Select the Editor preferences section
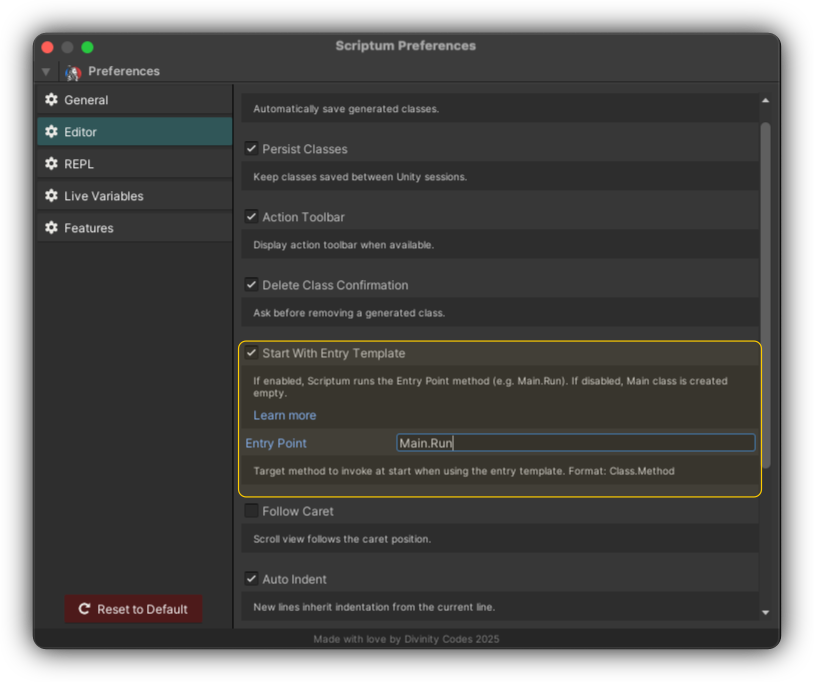The height and width of the screenshot is (682, 814). pos(135,132)
